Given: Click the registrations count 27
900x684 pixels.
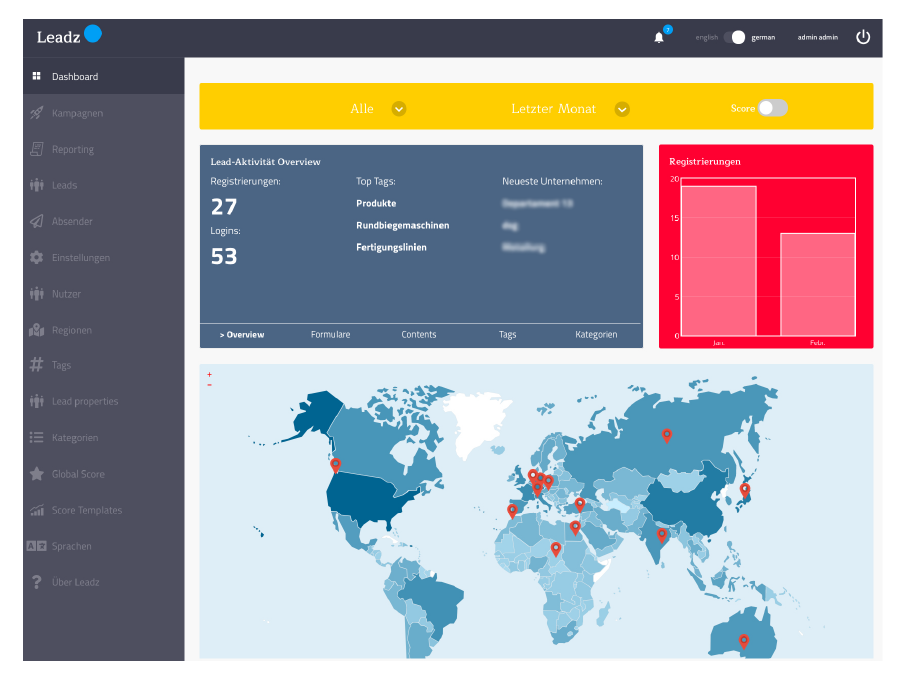Looking at the screenshot, I should click(224, 207).
